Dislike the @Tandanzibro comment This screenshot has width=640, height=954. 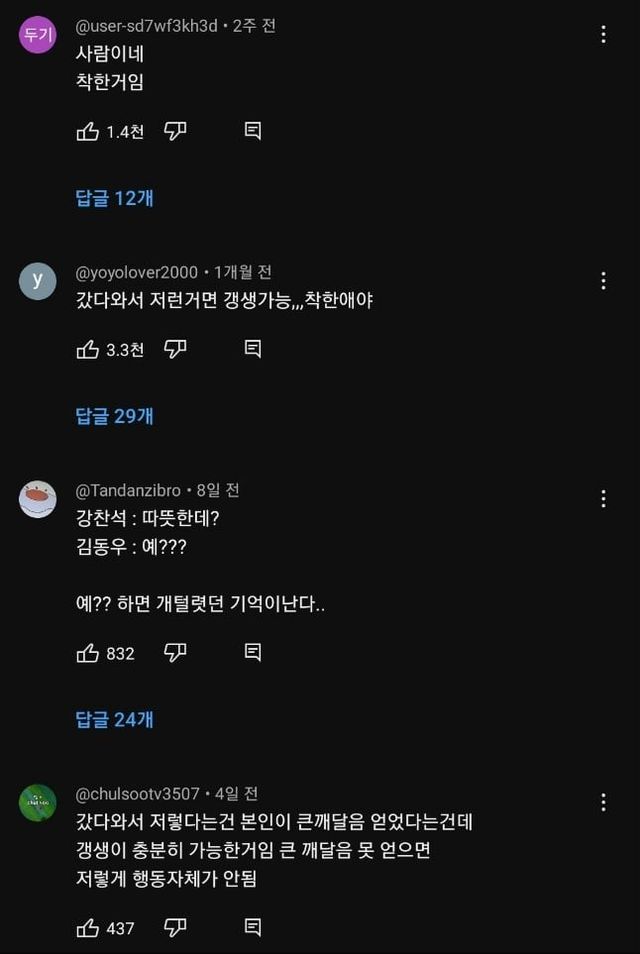(175, 653)
